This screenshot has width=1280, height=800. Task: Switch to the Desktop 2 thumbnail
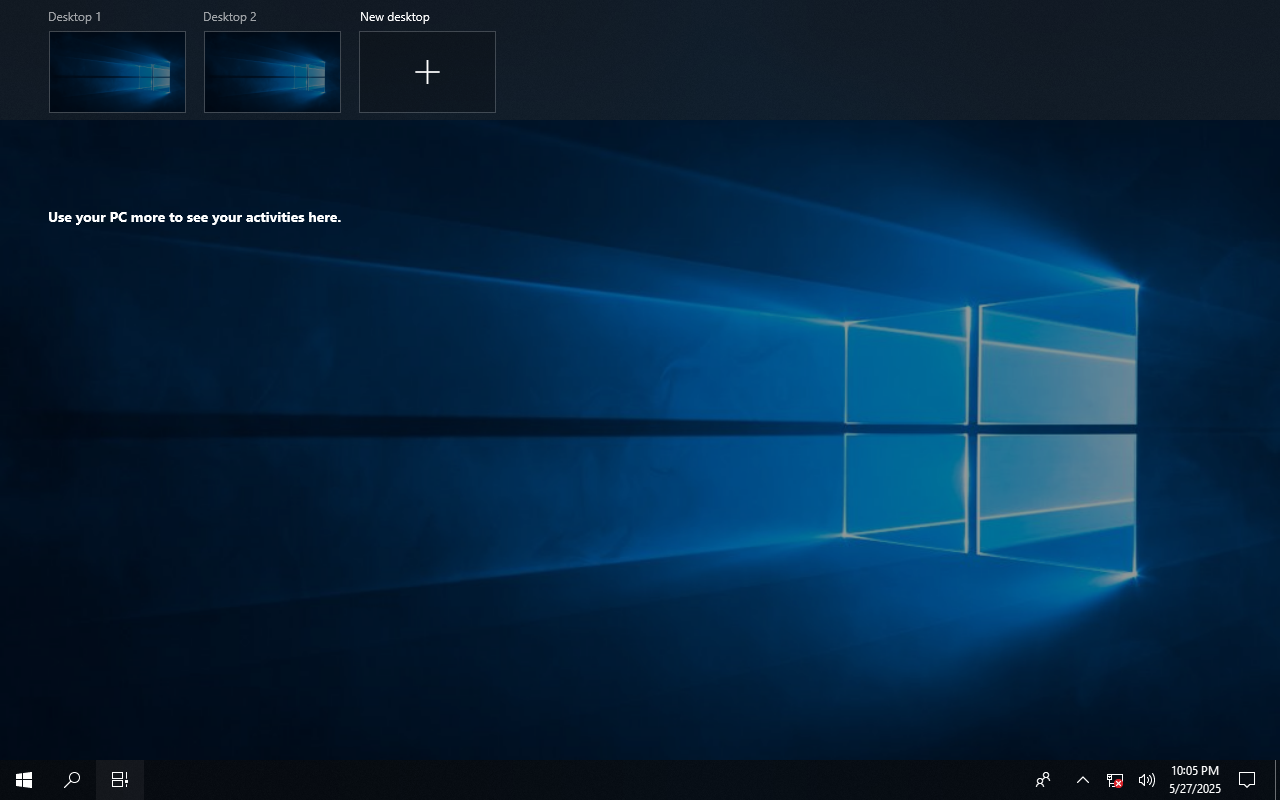pyautogui.click(x=272, y=72)
